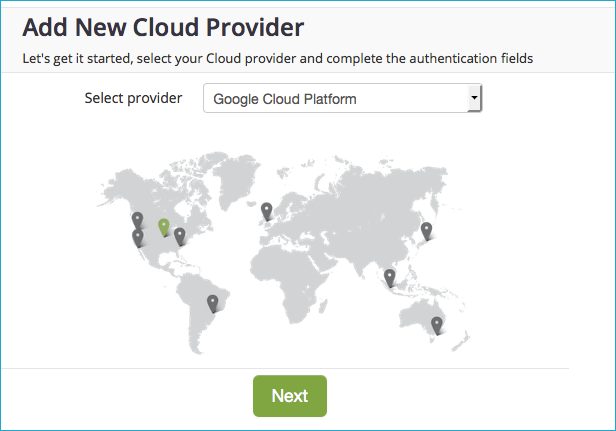Click the dropdown arrow beside Google Cloud Platform
The height and width of the screenshot is (431, 616).
(474, 97)
